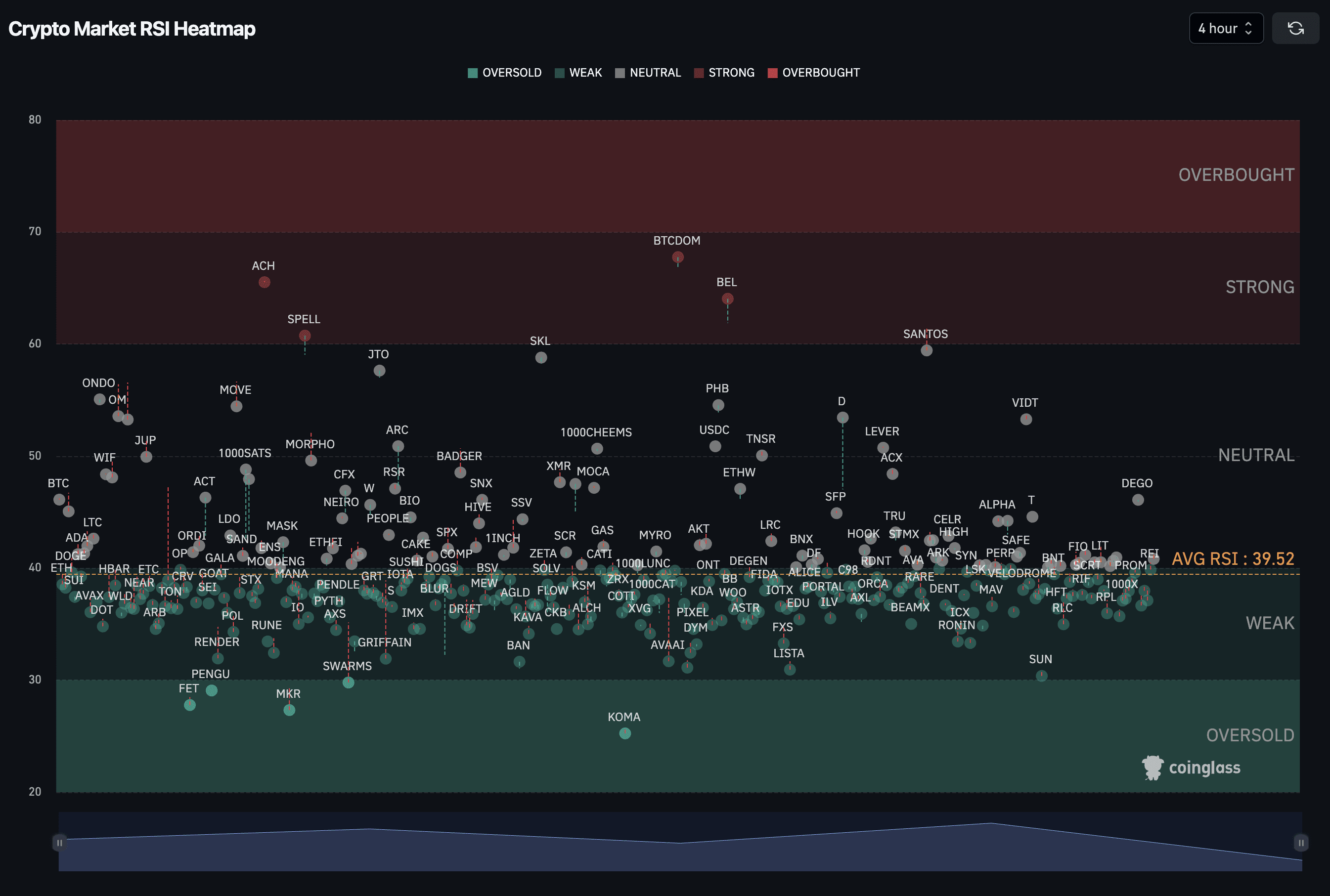Click the AVG RSI 39.52 label
Image resolution: width=1330 pixels, height=896 pixels.
pos(1232,558)
